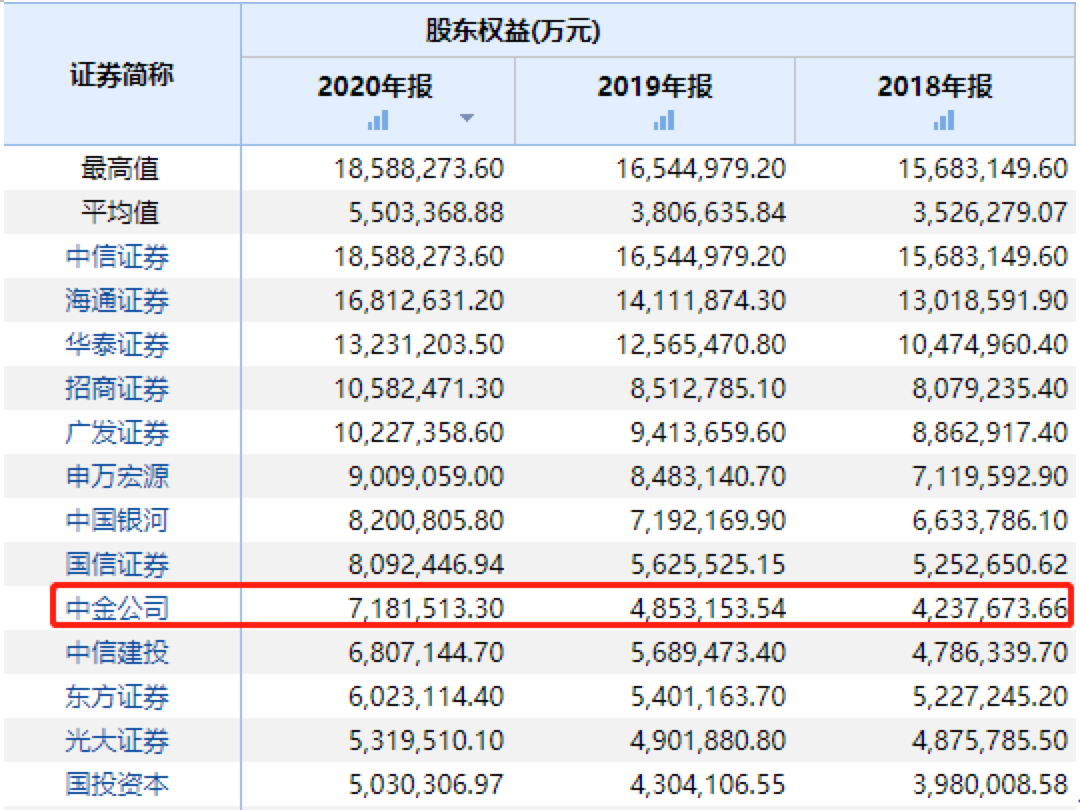Select cell 13,231,203.50 for 华泰证券
The width and height of the screenshot is (1080, 810).
click(x=419, y=344)
